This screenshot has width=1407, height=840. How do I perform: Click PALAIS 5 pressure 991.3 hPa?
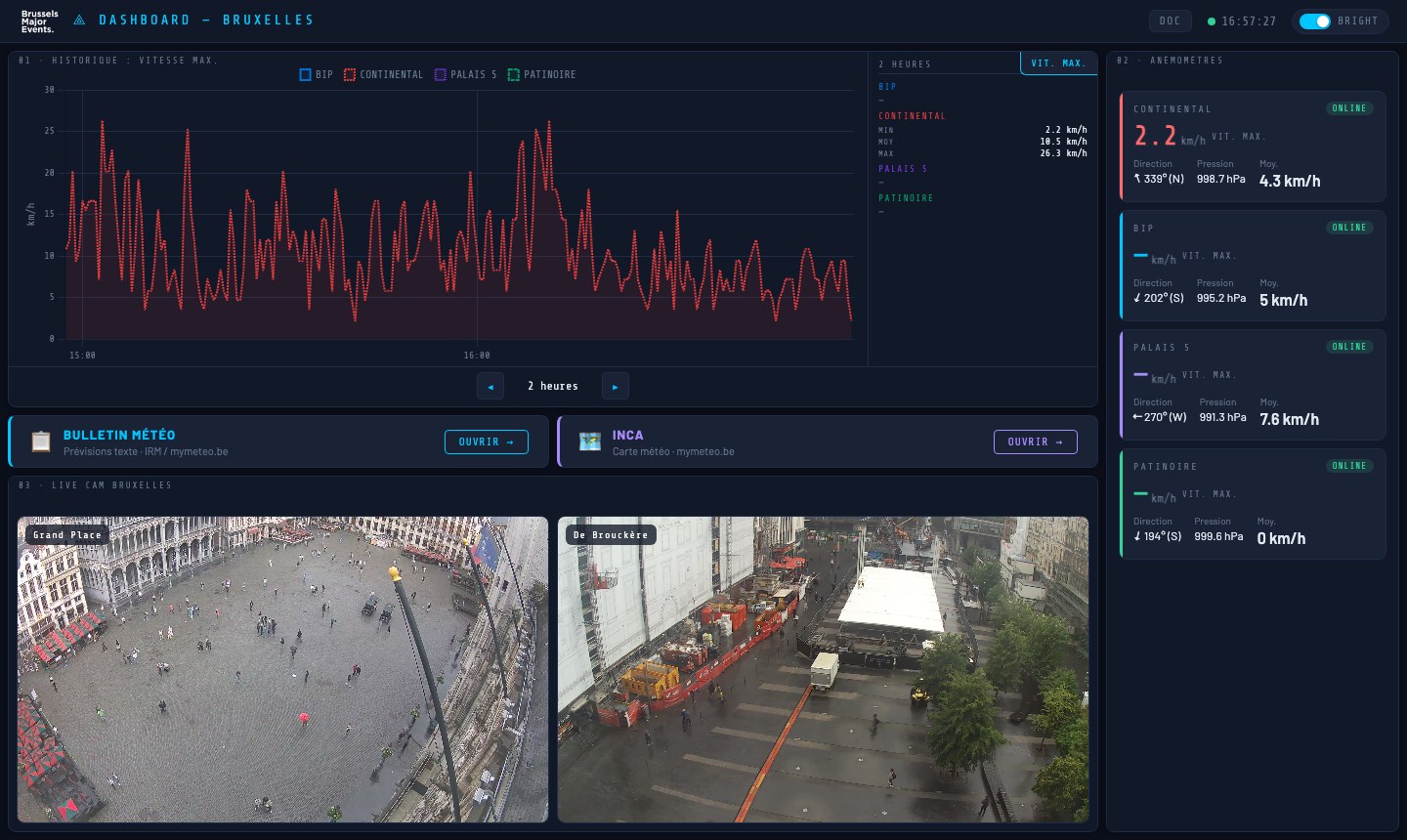(1223, 417)
